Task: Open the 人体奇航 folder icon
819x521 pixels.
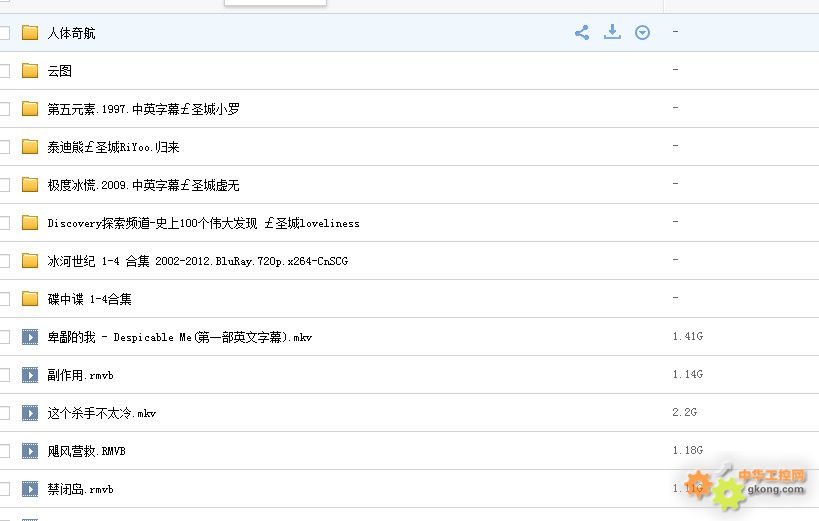Action: click(30, 32)
